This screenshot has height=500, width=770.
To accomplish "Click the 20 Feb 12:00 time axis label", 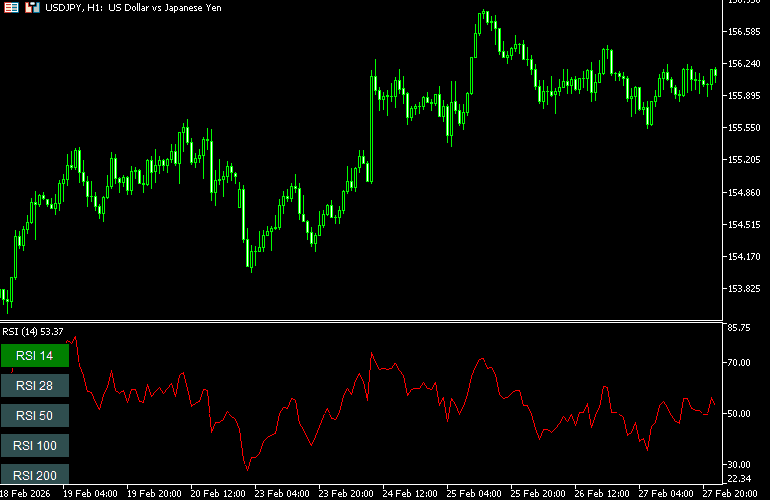I will click(219, 493).
